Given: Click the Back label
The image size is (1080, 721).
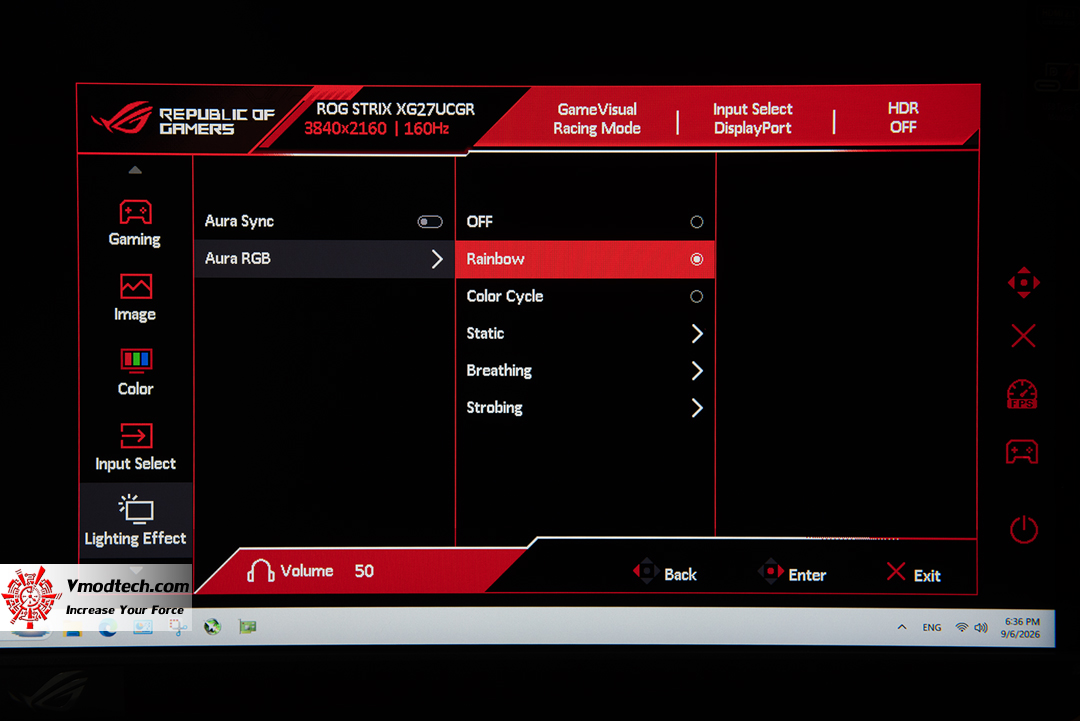Looking at the screenshot, I should [x=680, y=574].
